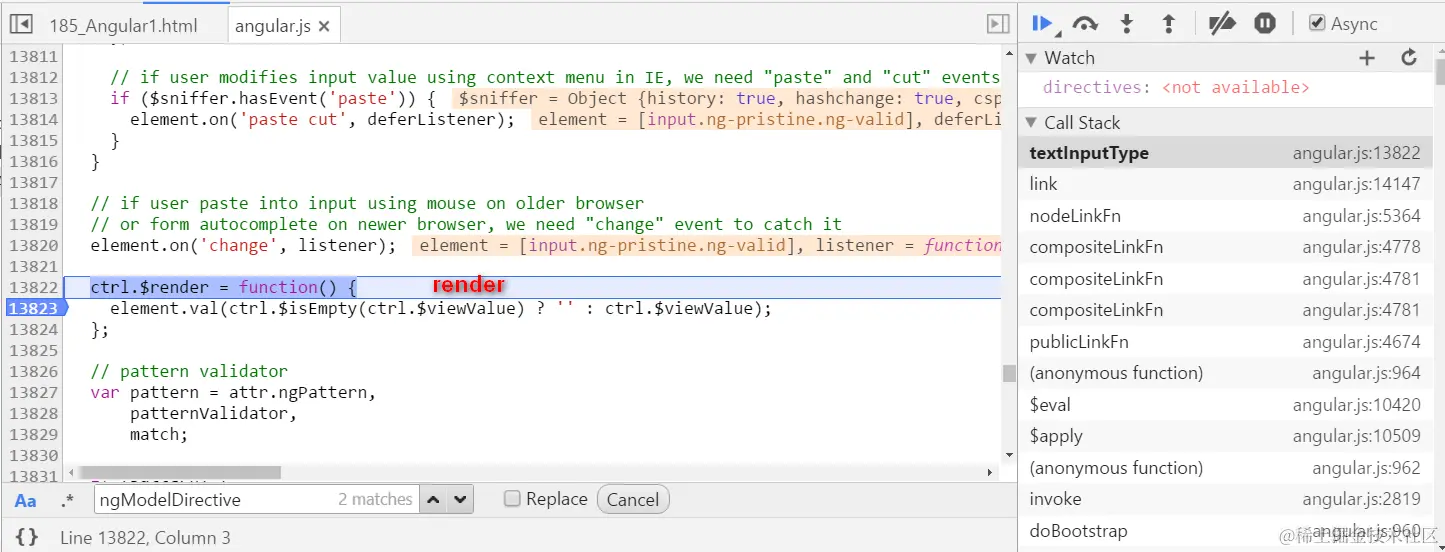Viewport: 1445px width, 552px height.
Task: Collapse the Watch section
Action: click(1033, 58)
